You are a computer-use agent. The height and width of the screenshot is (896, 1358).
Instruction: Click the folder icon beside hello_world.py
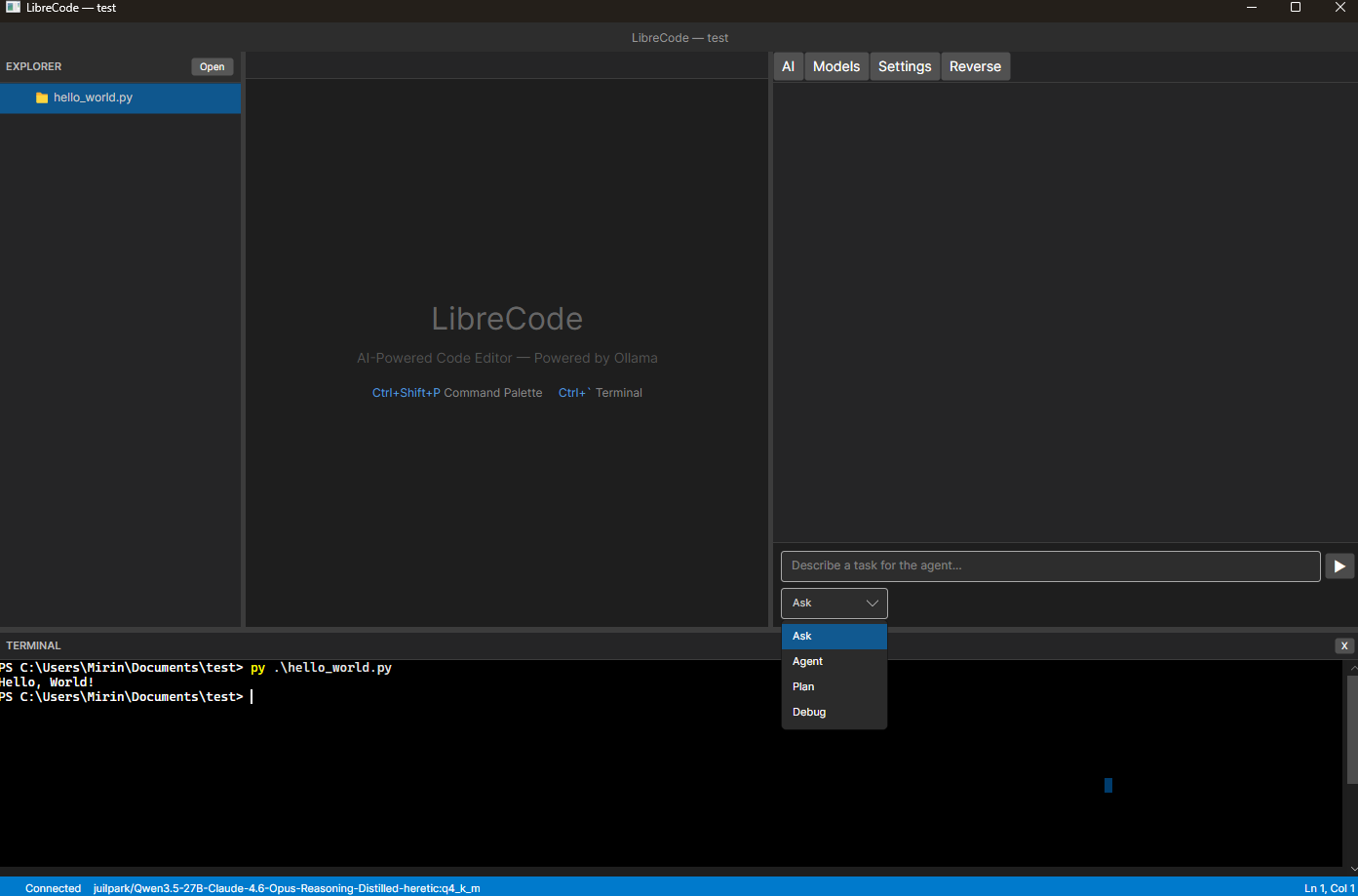click(x=42, y=97)
